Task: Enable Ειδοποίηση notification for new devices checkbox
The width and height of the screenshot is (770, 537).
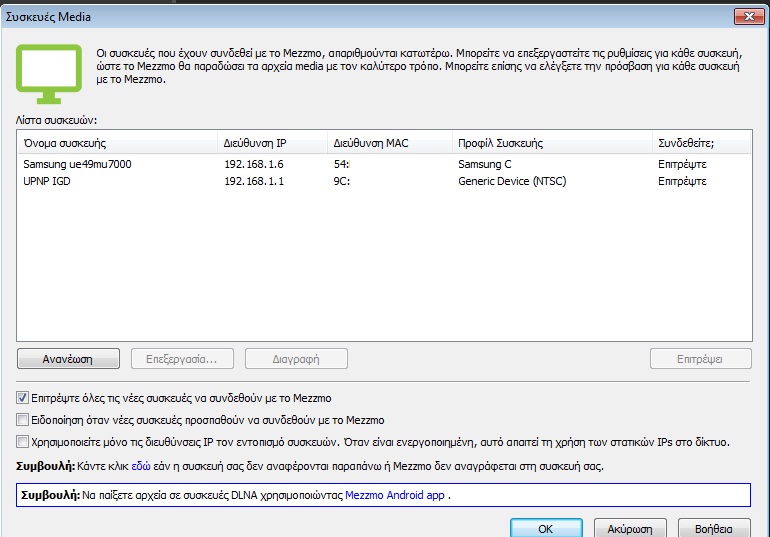Action: click(x=22, y=420)
